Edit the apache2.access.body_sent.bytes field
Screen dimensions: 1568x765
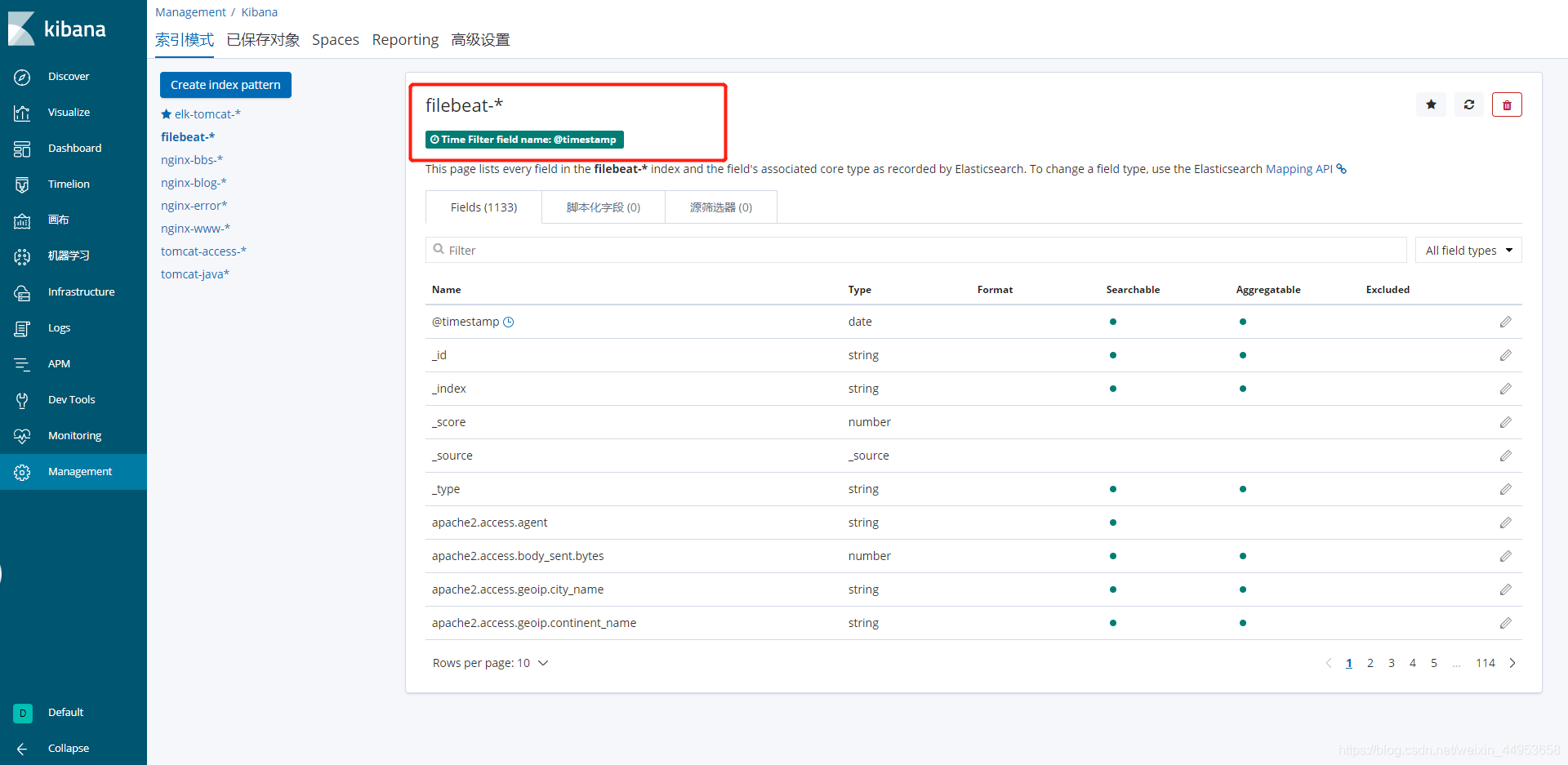[x=1505, y=557]
